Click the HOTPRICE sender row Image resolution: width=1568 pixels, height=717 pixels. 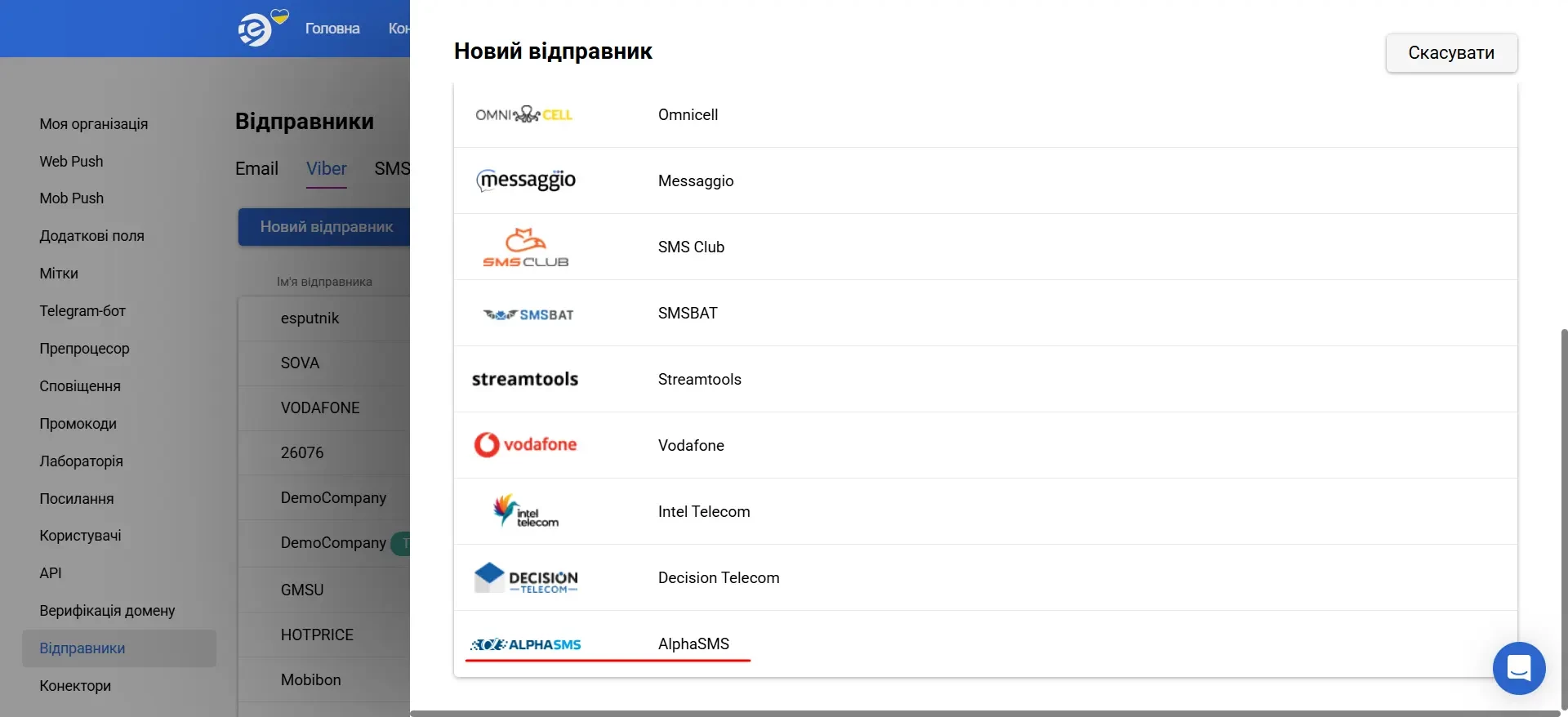[324, 635]
